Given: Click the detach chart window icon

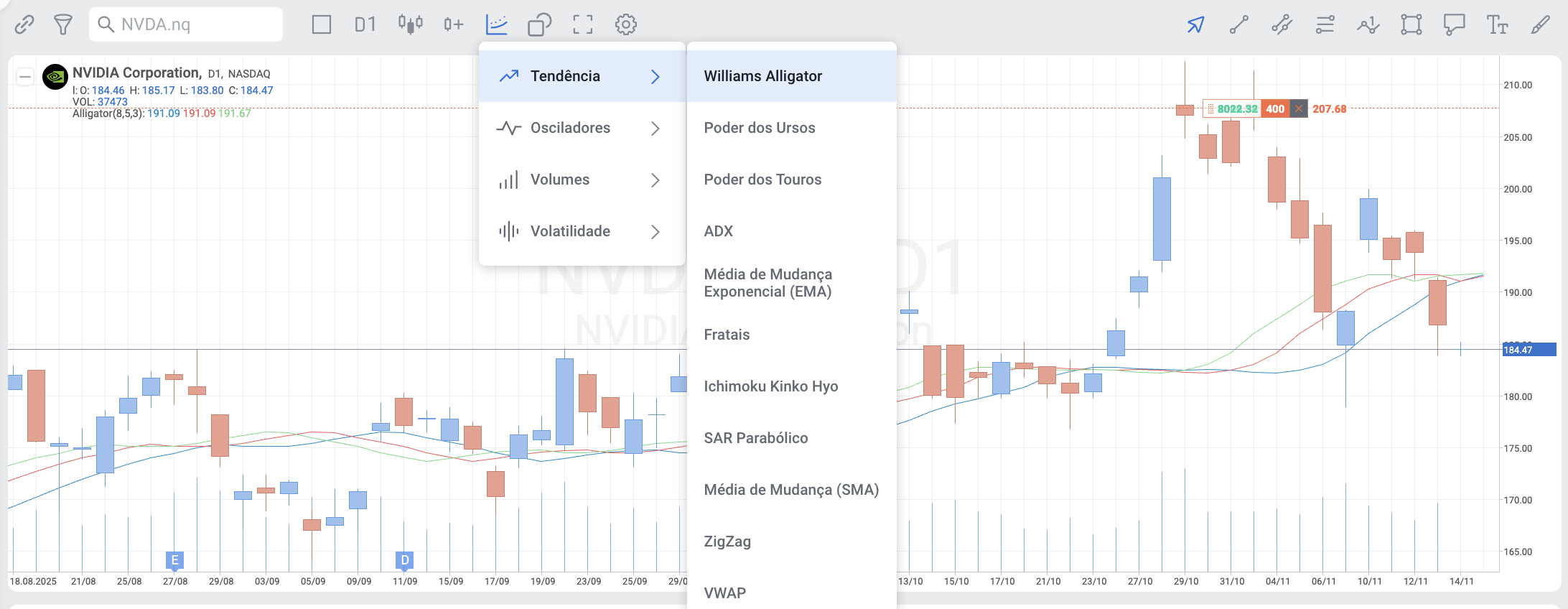Looking at the screenshot, I should 539,24.
